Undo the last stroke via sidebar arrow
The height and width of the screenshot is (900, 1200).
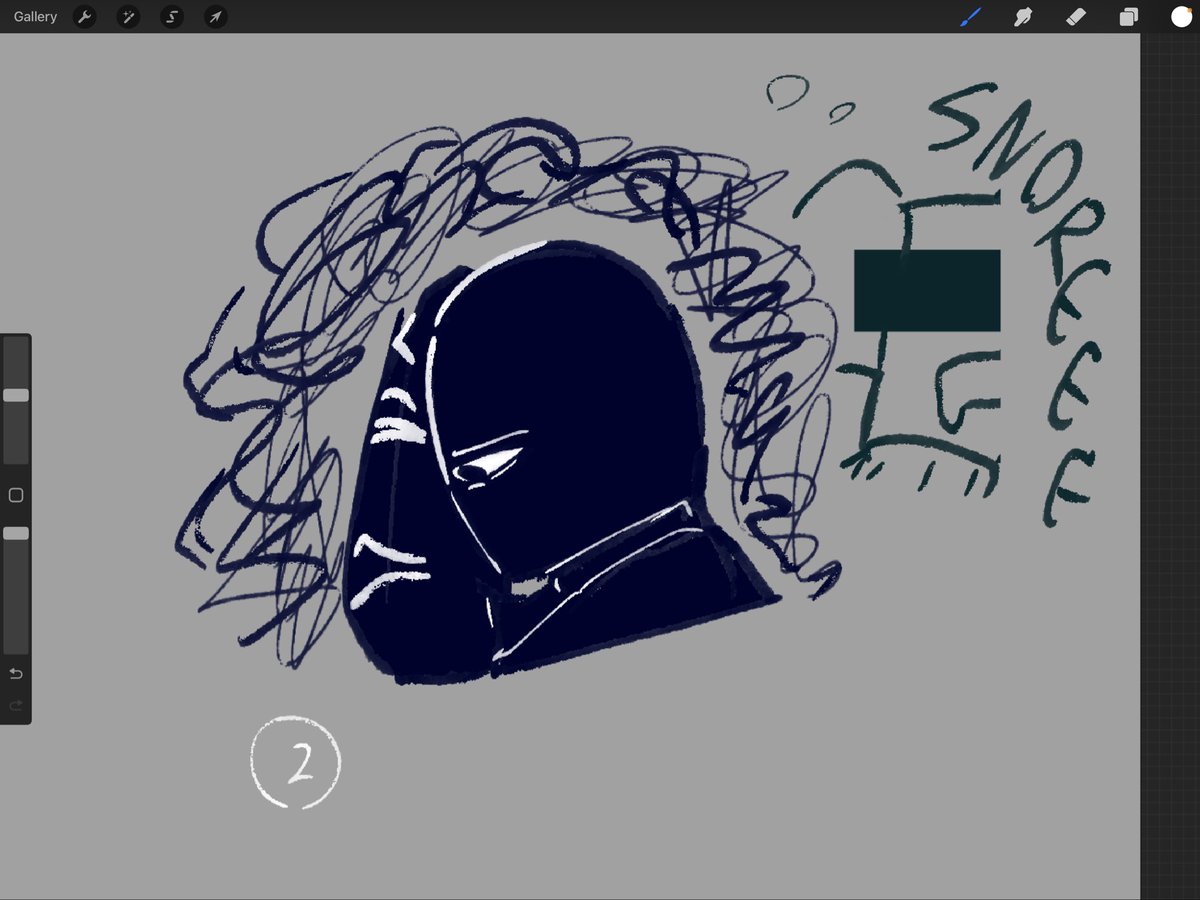coord(15,673)
